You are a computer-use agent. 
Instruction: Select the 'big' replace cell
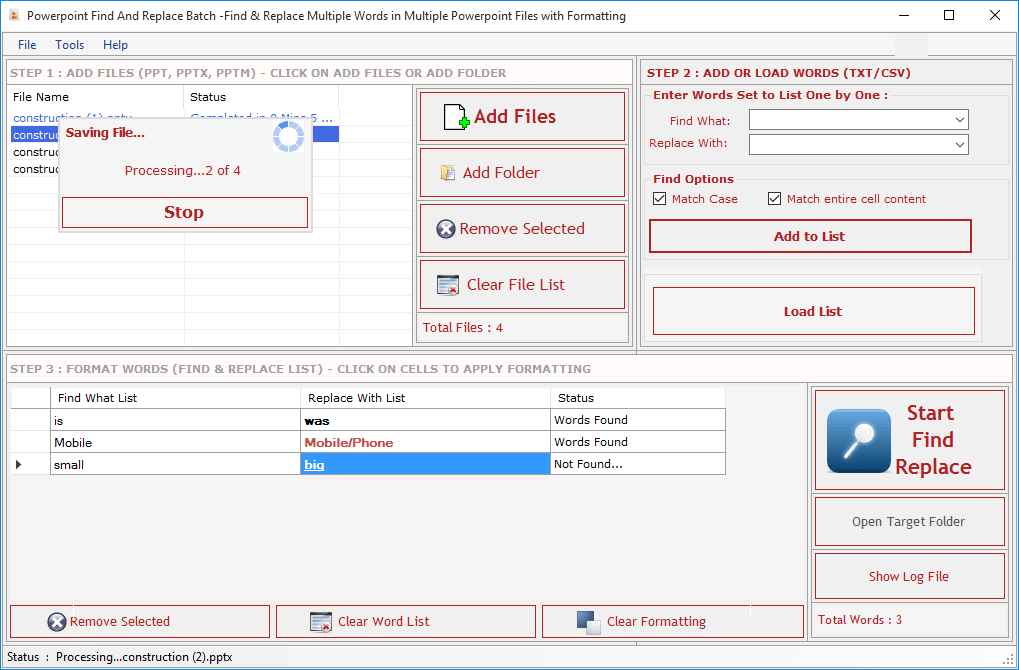click(x=426, y=465)
